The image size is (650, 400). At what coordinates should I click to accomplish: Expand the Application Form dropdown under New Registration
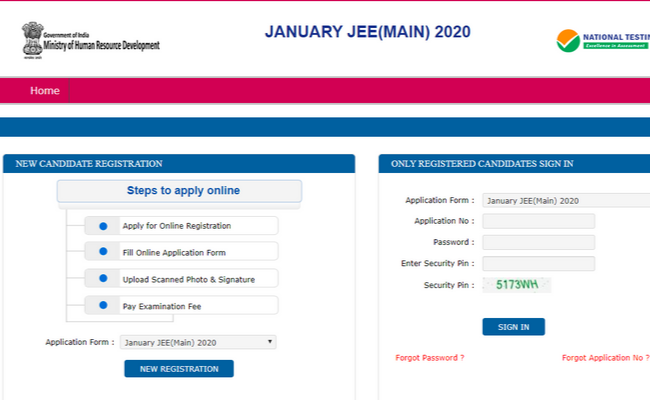tap(198, 342)
